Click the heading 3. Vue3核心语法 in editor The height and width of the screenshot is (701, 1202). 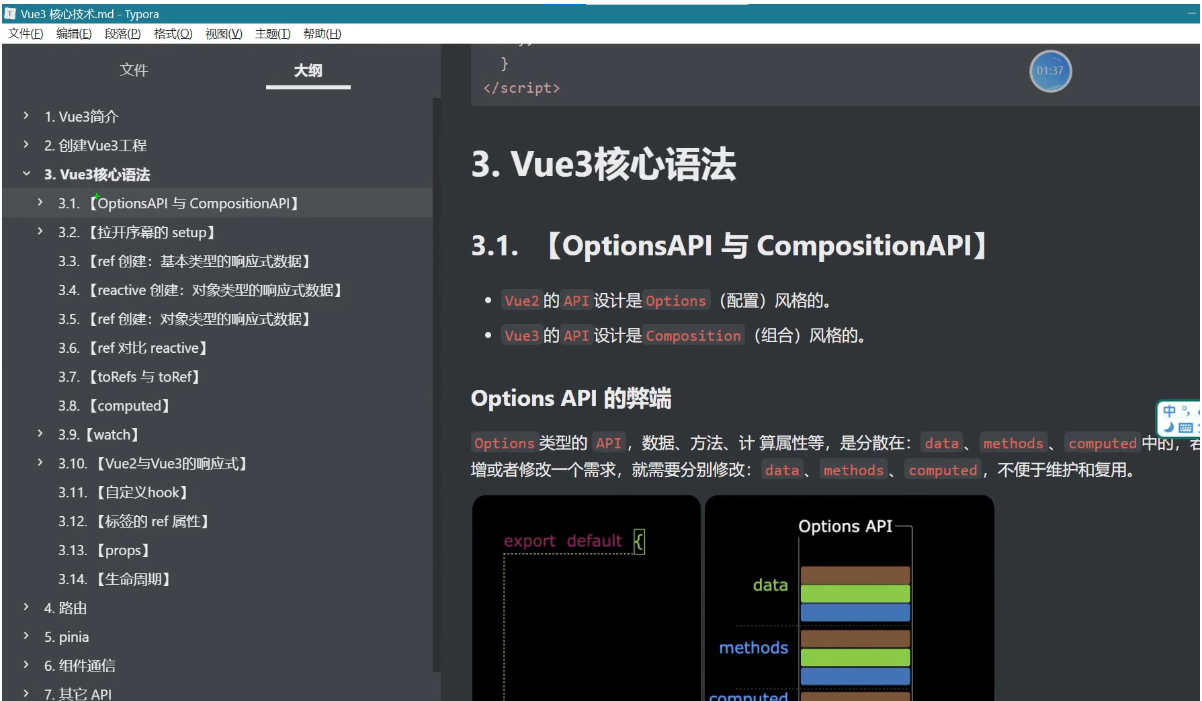point(604,165)
